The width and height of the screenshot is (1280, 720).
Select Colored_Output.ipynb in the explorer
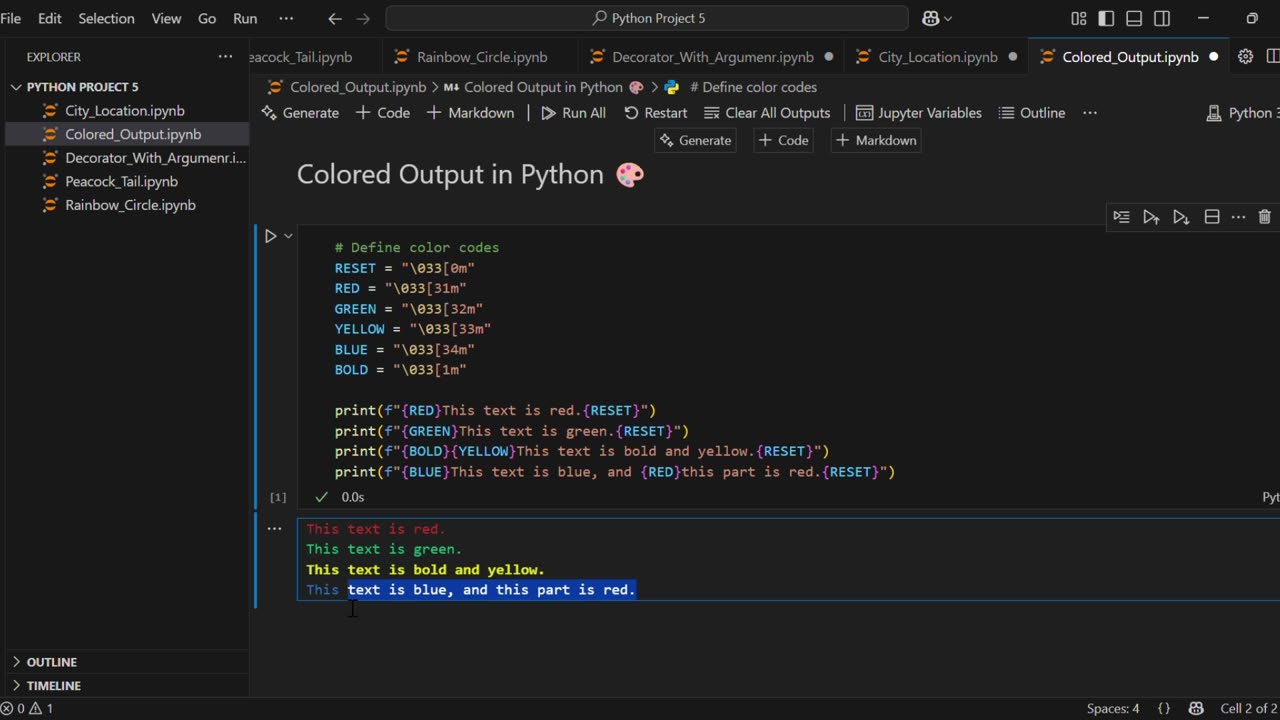(125, 134)
